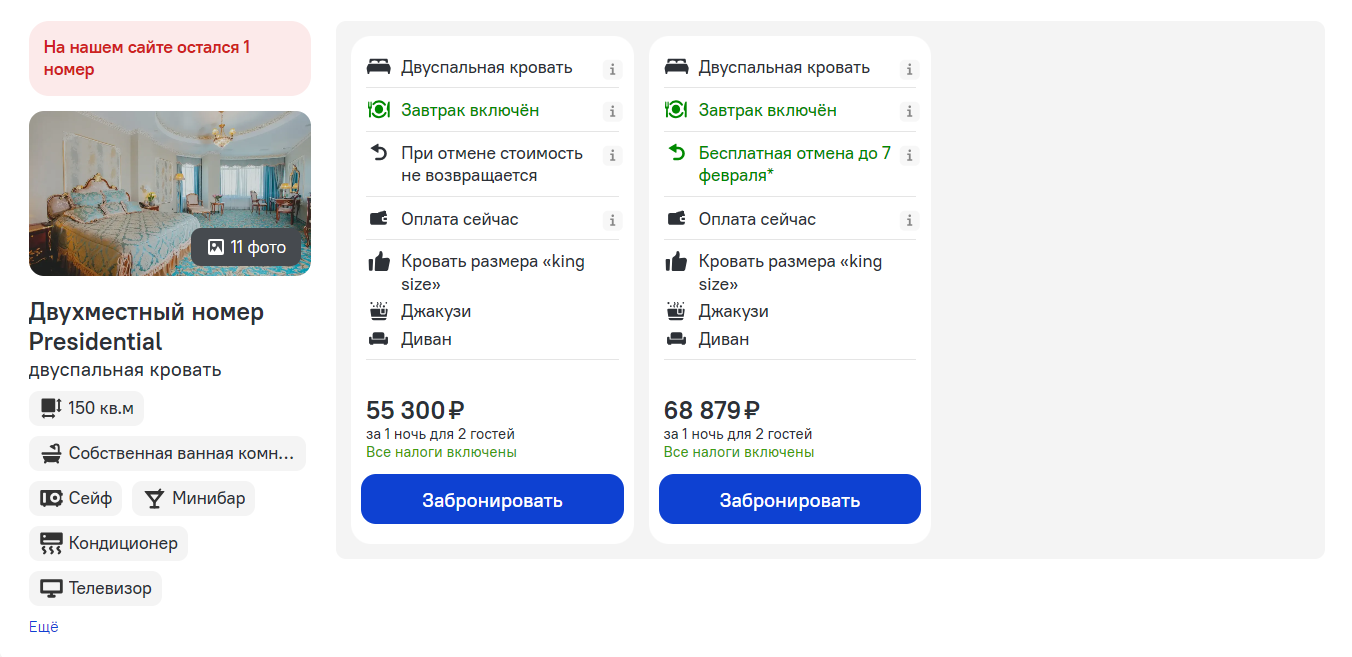
Task: Open the info tooltip for Завтрак включён
Action: (x=612, y=111)
